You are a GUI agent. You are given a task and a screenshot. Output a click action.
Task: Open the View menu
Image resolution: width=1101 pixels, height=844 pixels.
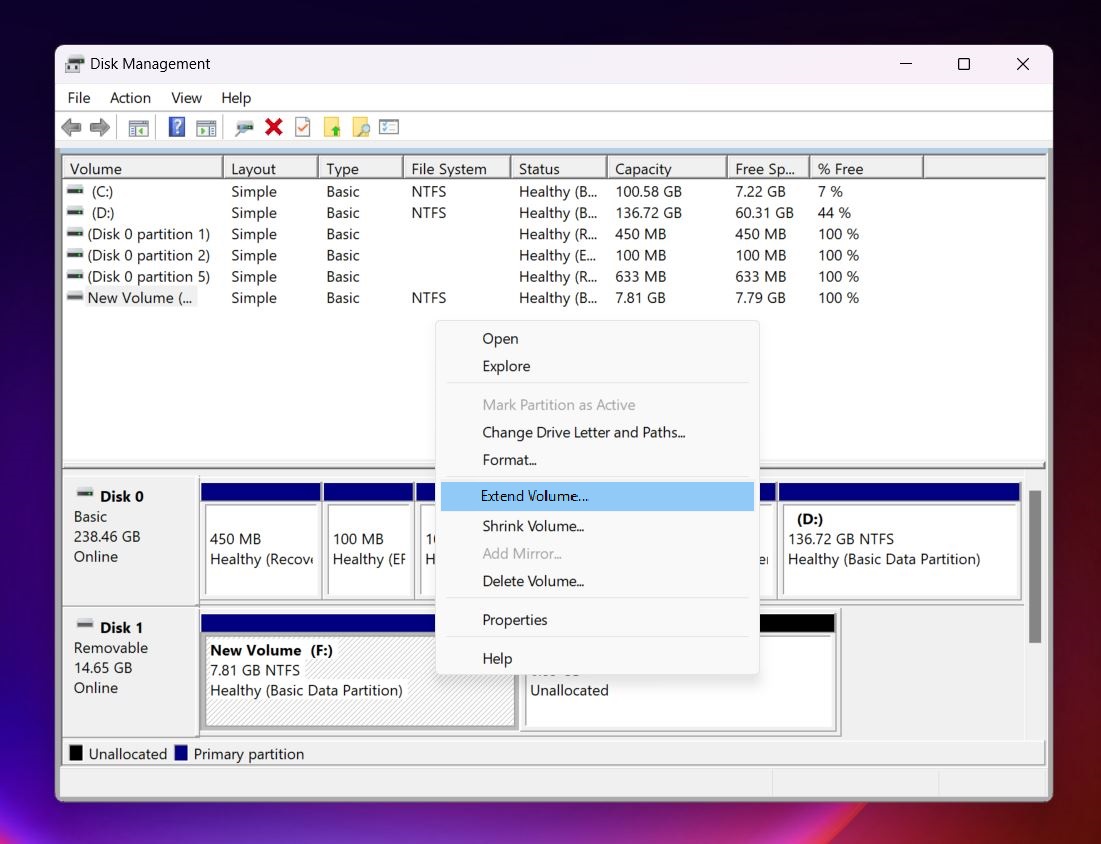click(186, 98)
